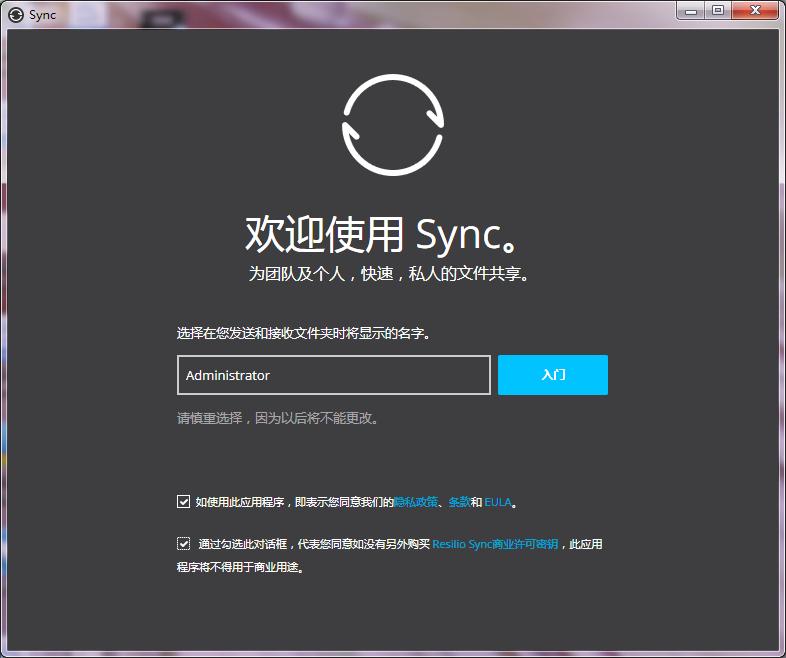Minimize the Sync window
Viewport: 786px width, 658px height.
tap(691, 10)
